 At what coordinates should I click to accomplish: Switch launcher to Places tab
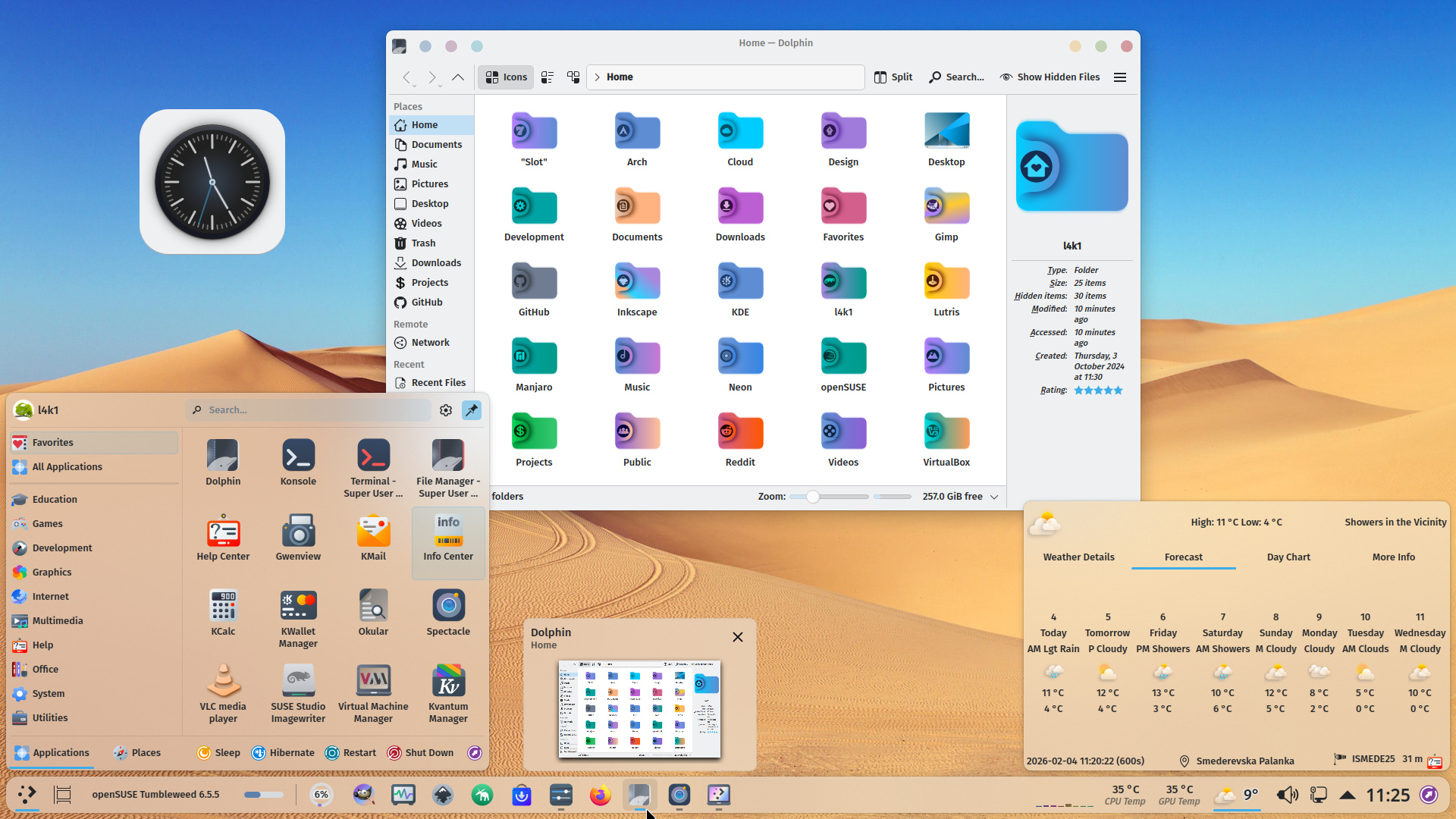(x=136, y=753)
